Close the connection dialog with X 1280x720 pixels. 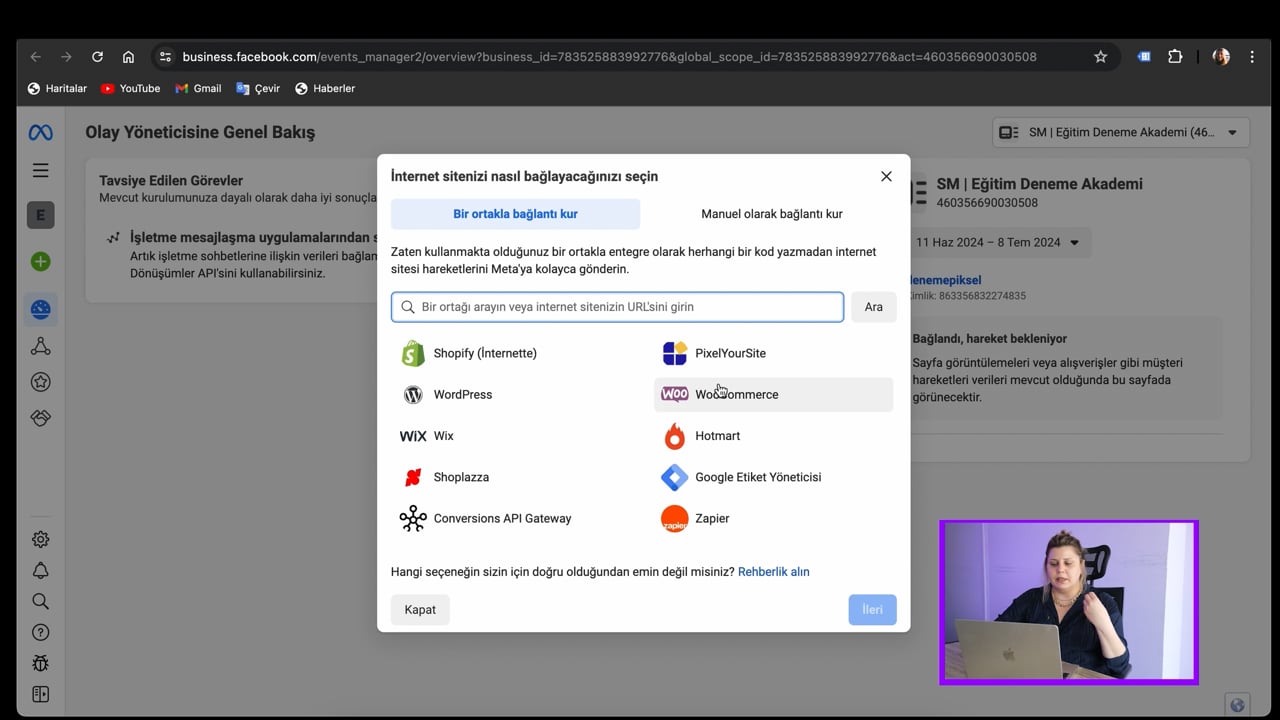tap(886, 176)
